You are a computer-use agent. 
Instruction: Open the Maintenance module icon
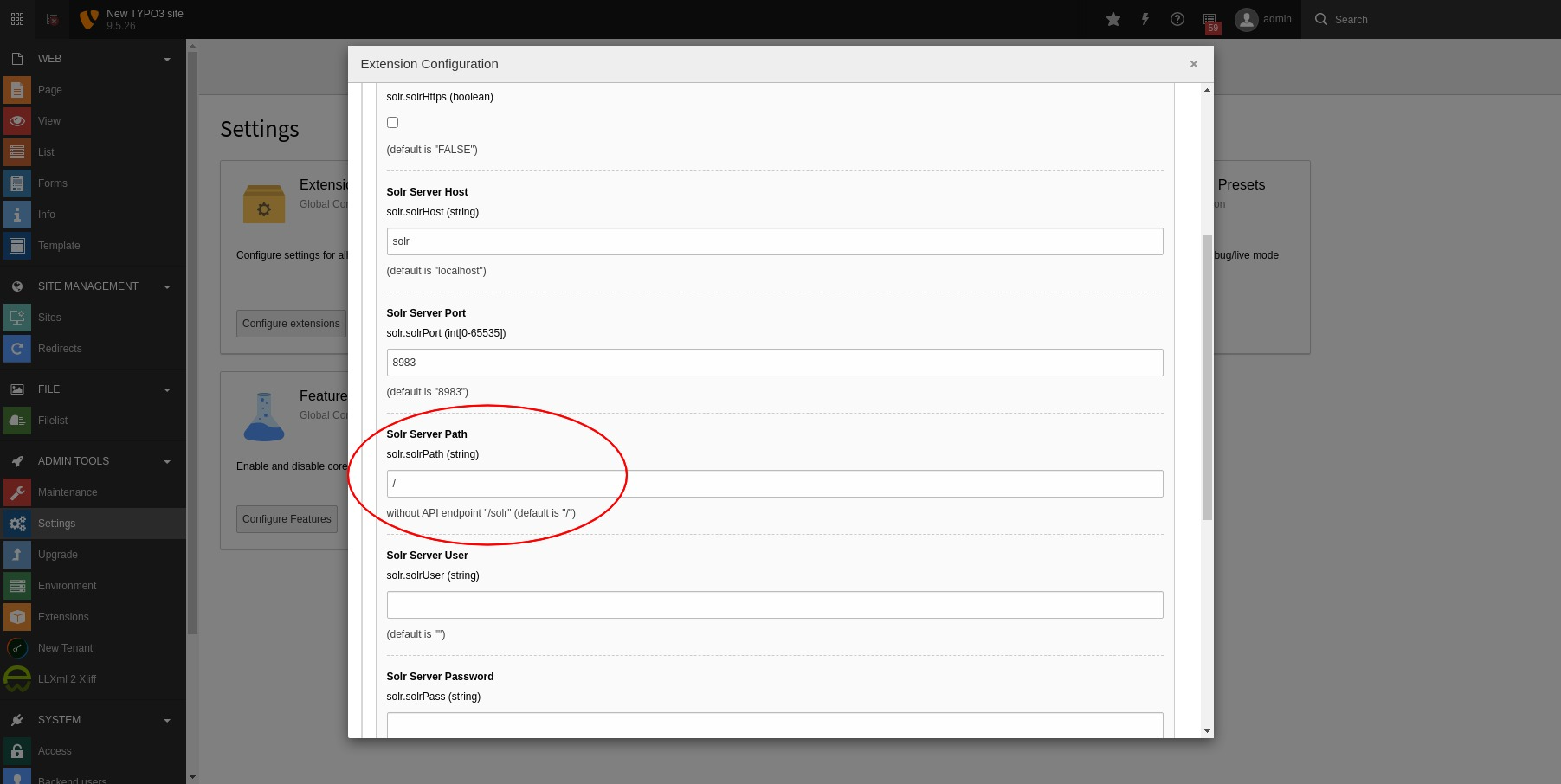[x=17, y=492]
